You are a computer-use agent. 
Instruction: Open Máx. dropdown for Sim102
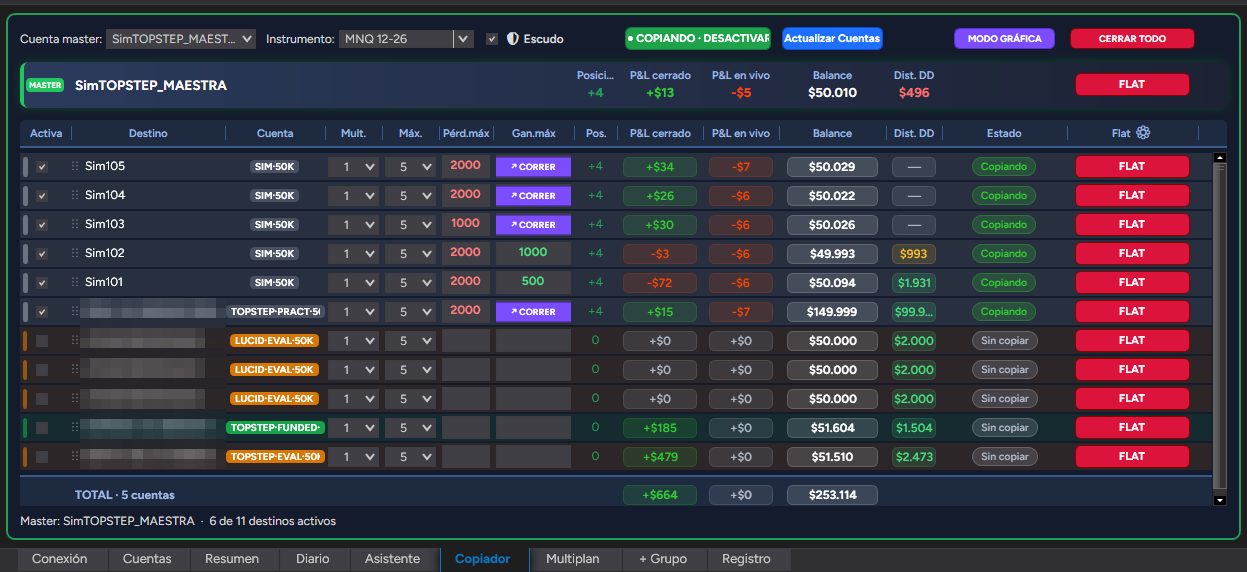[410, 254]
